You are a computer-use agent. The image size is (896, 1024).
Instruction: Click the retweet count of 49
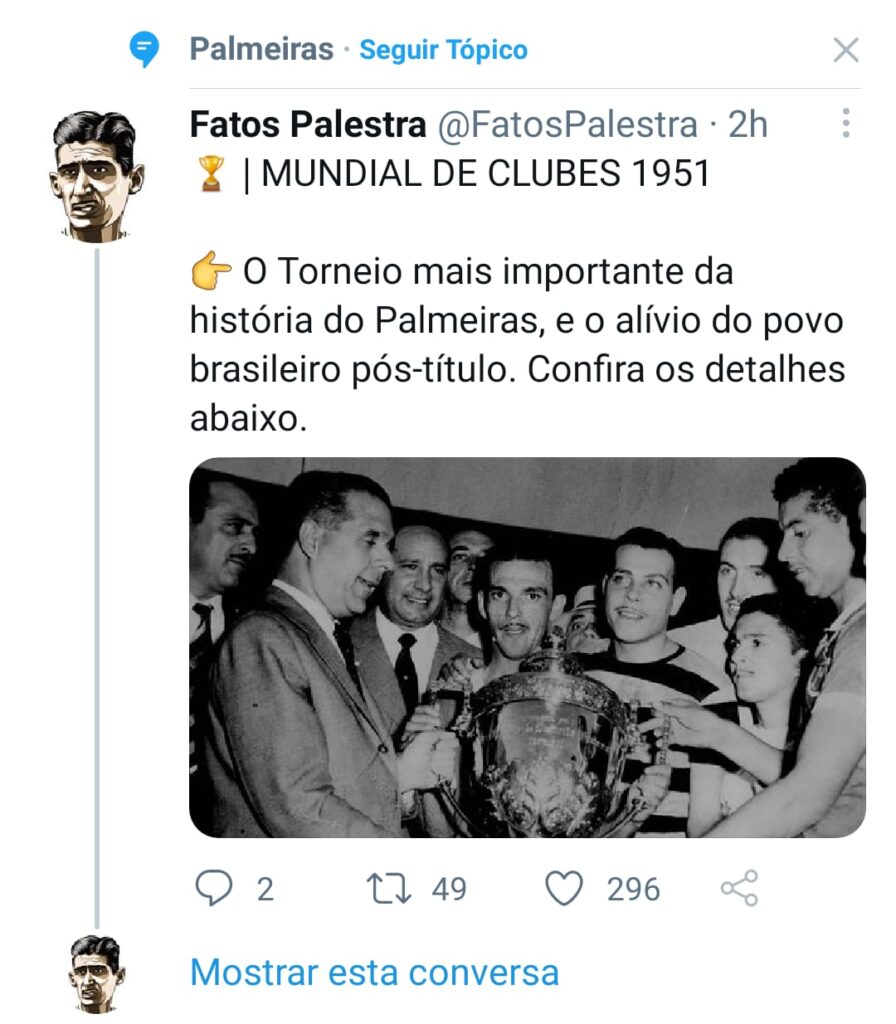[449, 889]
